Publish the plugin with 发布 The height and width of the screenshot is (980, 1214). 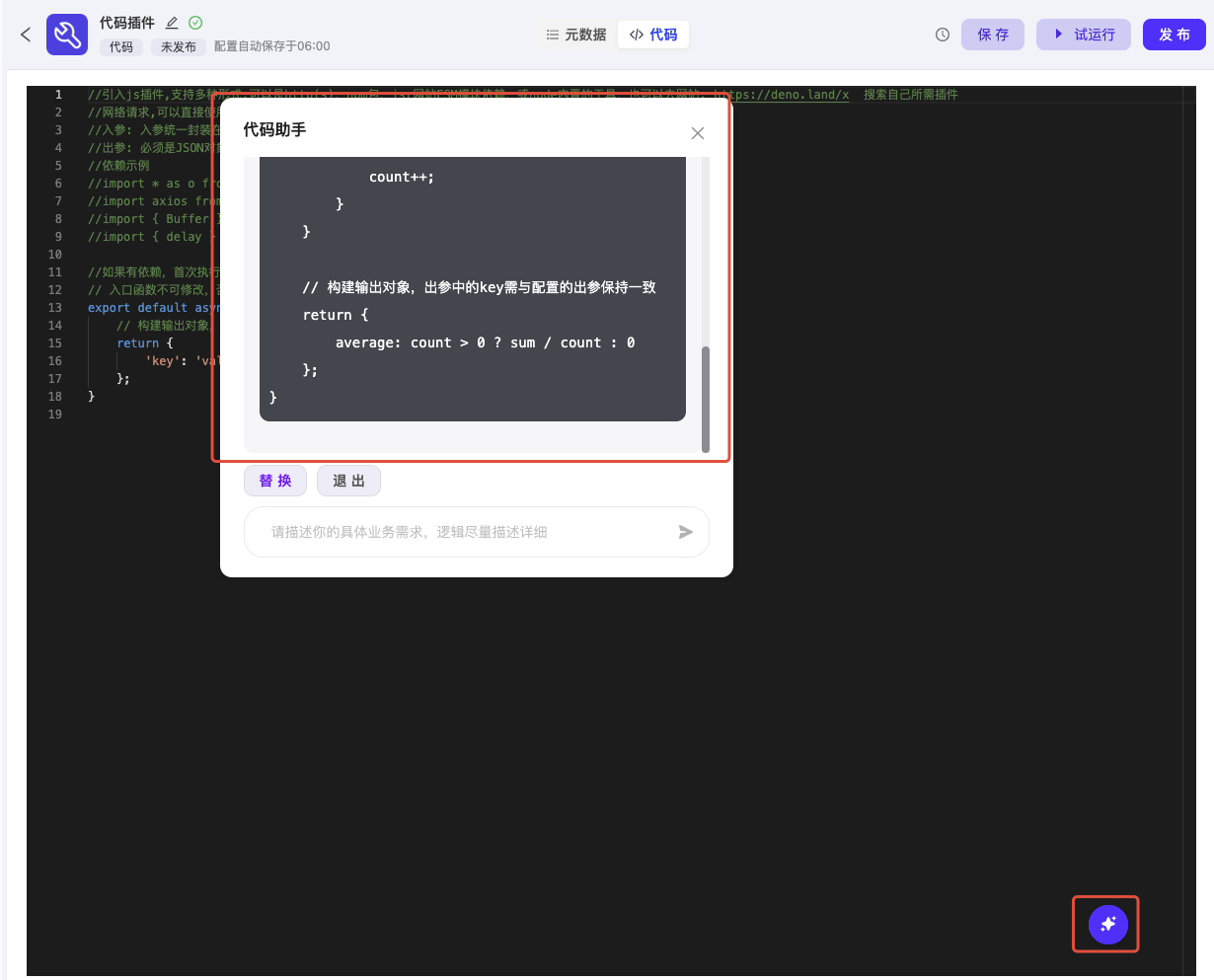(1174, 35)
